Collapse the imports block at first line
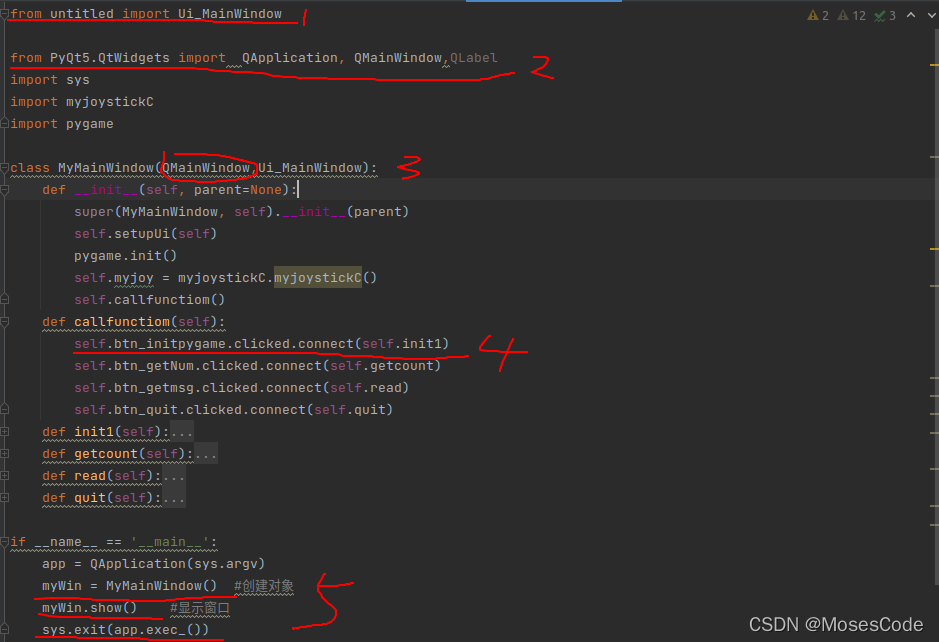The height and width of the screenshot is (642, 939). pyautogui.click(x=4, y=14)
